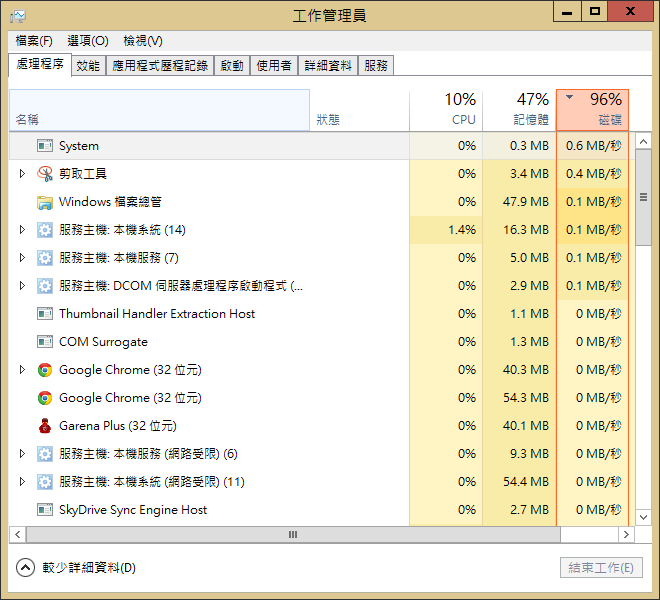Click gear icon of 服務主機: 本機系統 (網路受限) (11)
Screen dimensions: 660x600
pyautogui.click(x=45, y=482)
